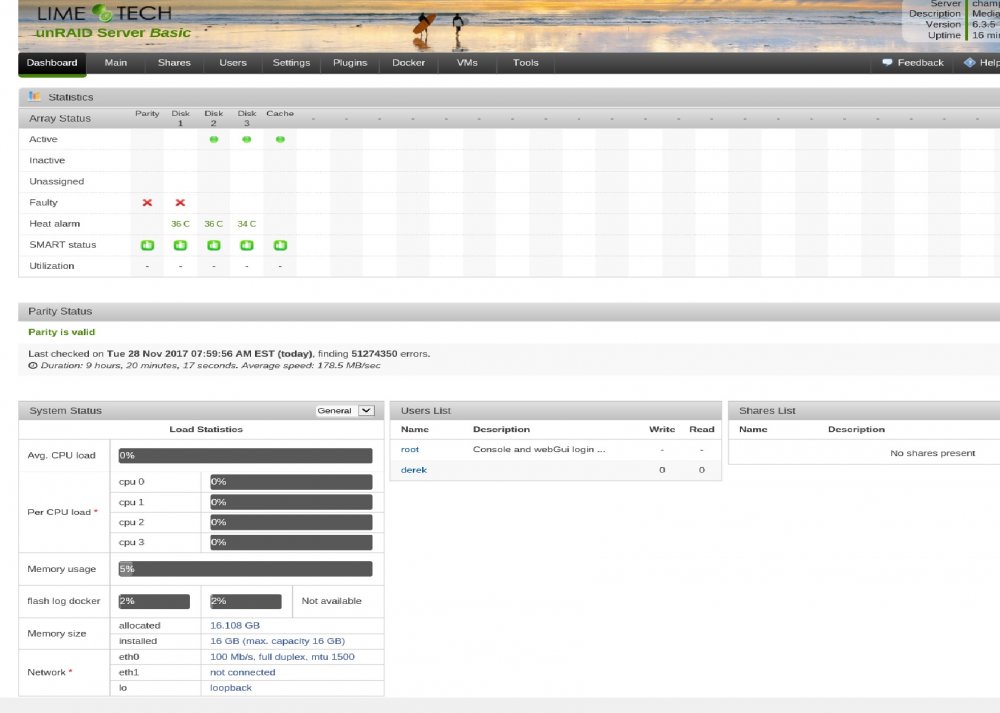Click the cpu 1 load bar
1000x713 pixels.
pyautogui.click(x=291, y=502)
